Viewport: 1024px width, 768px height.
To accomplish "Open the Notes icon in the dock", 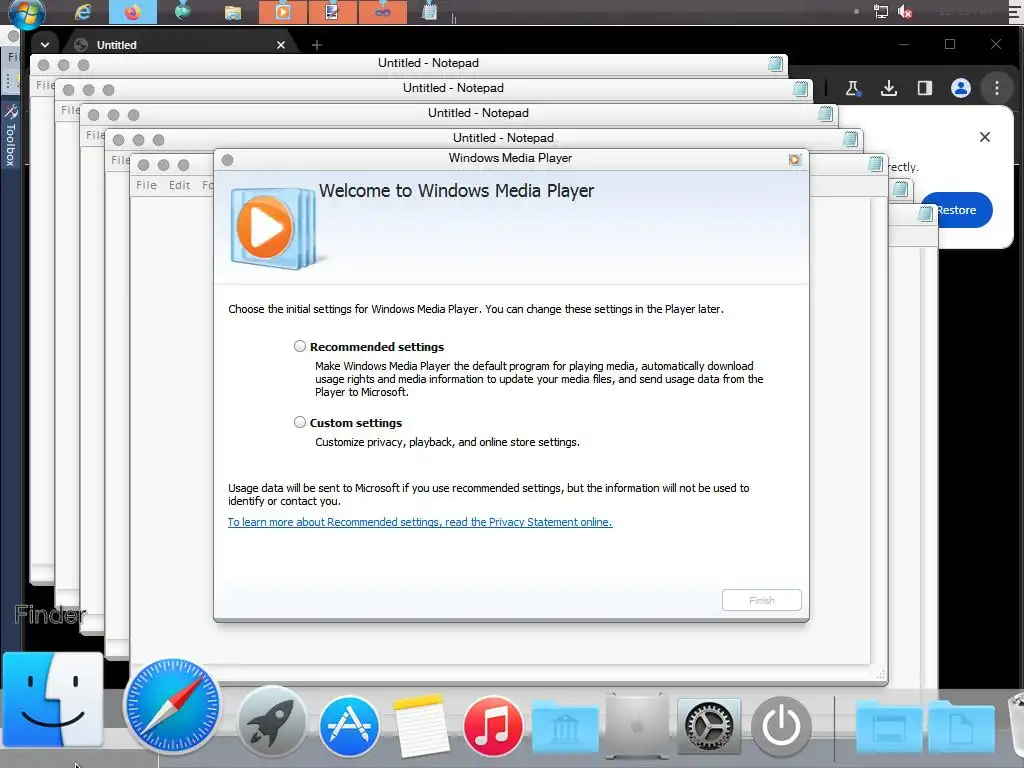I will point(421,726).
